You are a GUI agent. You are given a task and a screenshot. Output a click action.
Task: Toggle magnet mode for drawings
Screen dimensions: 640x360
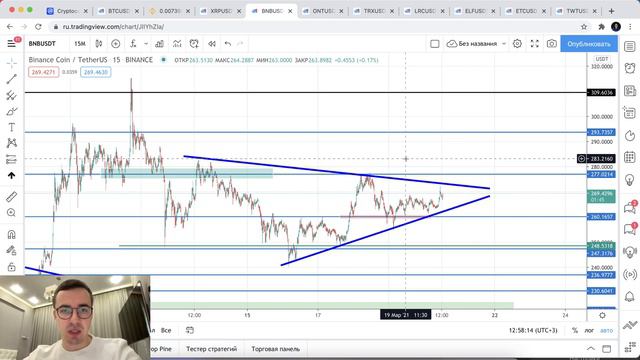click(x=11, y=234)
